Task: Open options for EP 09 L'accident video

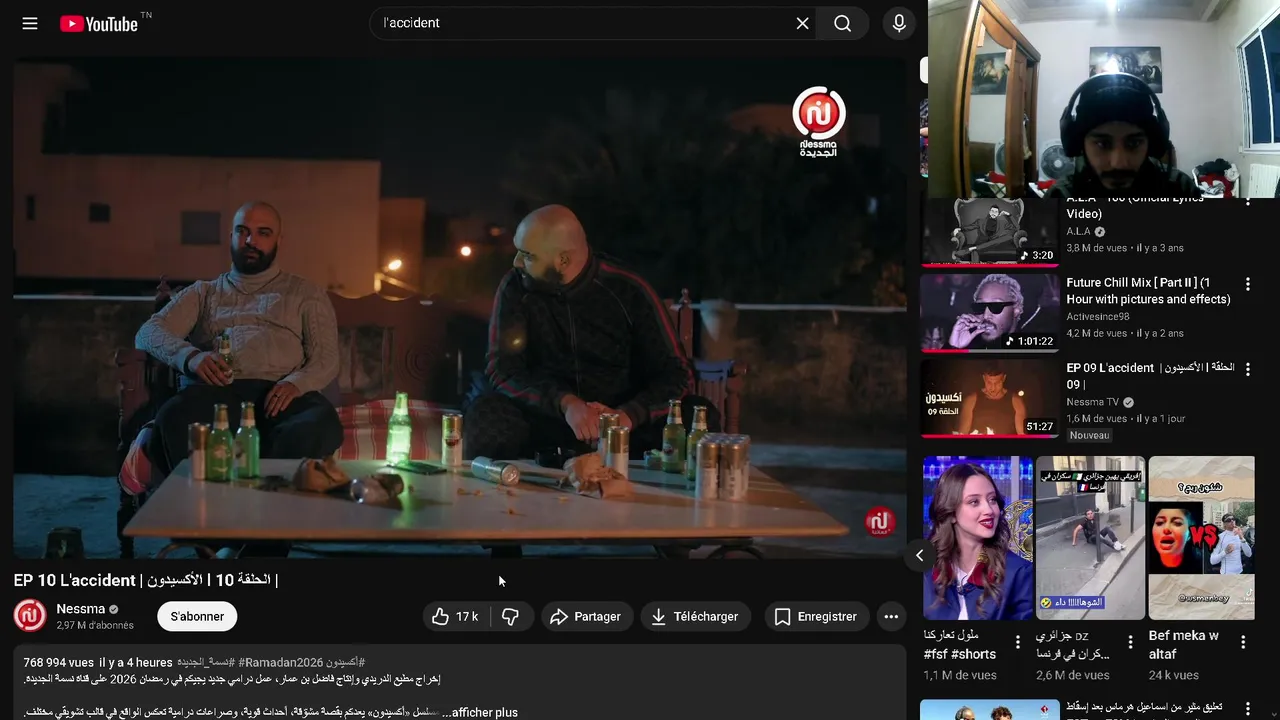Action: pyautogui.click(x=1247, y=370)
